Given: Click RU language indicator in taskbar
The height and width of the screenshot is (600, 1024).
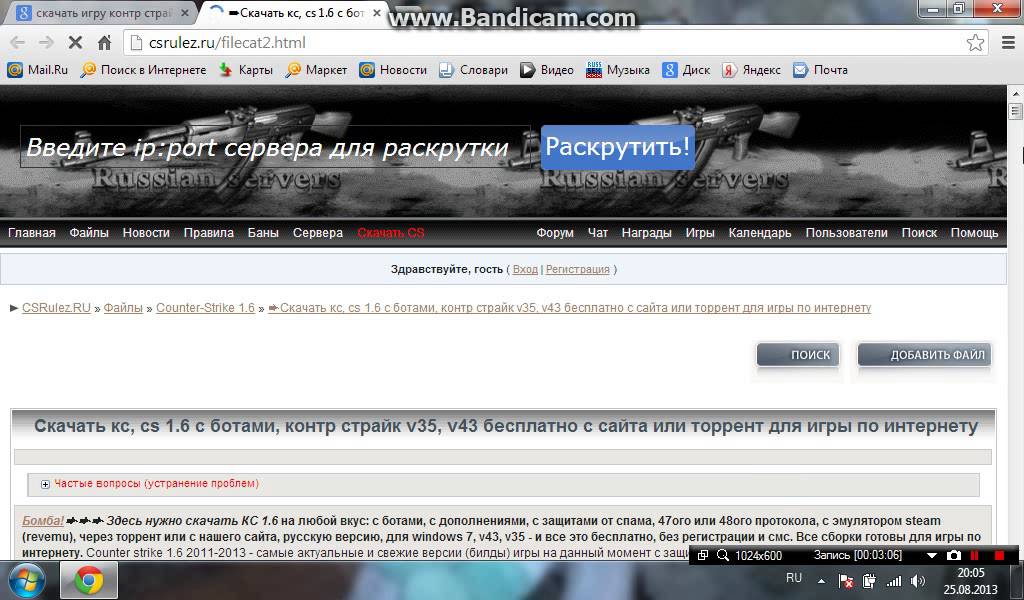Looking at the screenshot, I should click(x=793, y=578).
